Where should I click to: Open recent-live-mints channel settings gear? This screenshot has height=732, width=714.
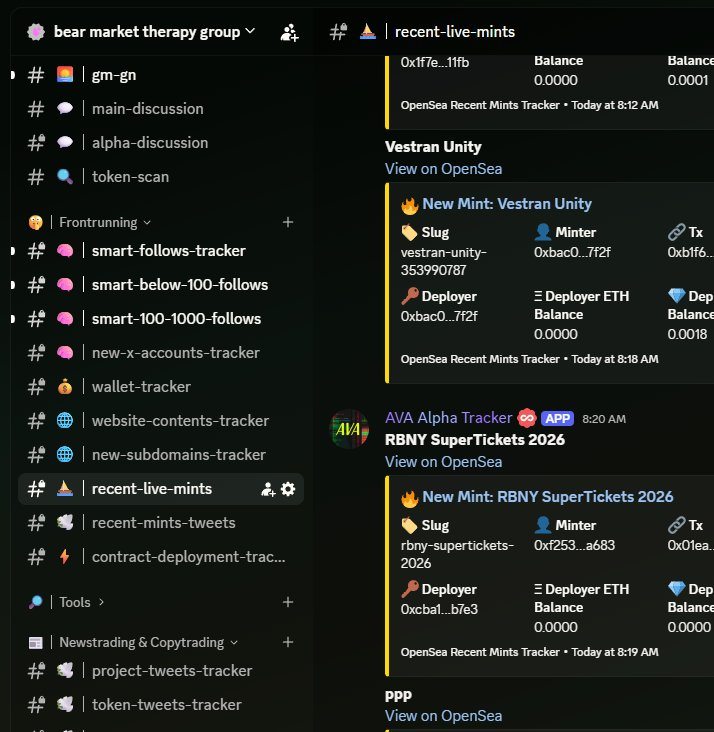click(288, 489)
